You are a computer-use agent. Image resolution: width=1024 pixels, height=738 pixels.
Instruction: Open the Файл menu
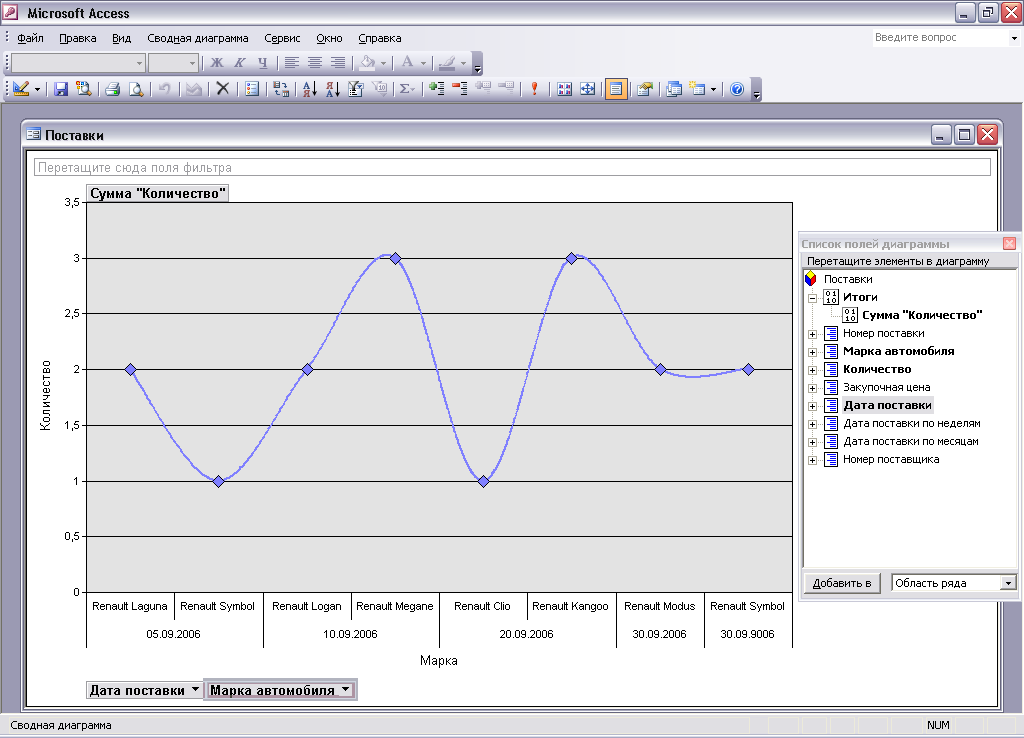point(30,38)
